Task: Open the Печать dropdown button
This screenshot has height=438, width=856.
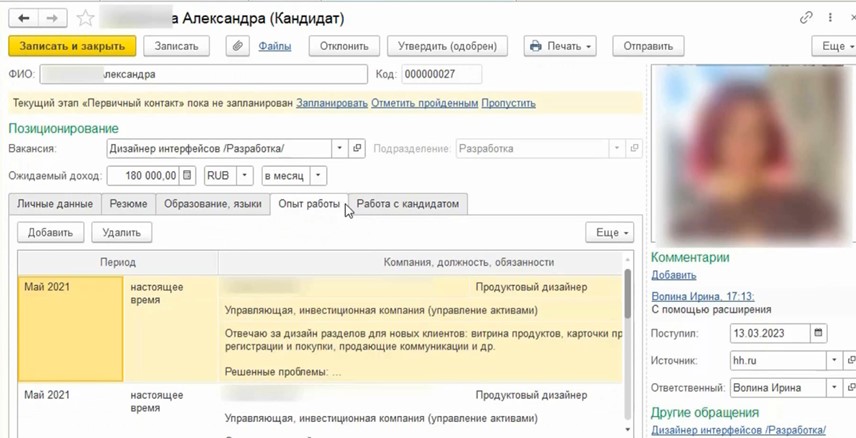Action: 560,46
